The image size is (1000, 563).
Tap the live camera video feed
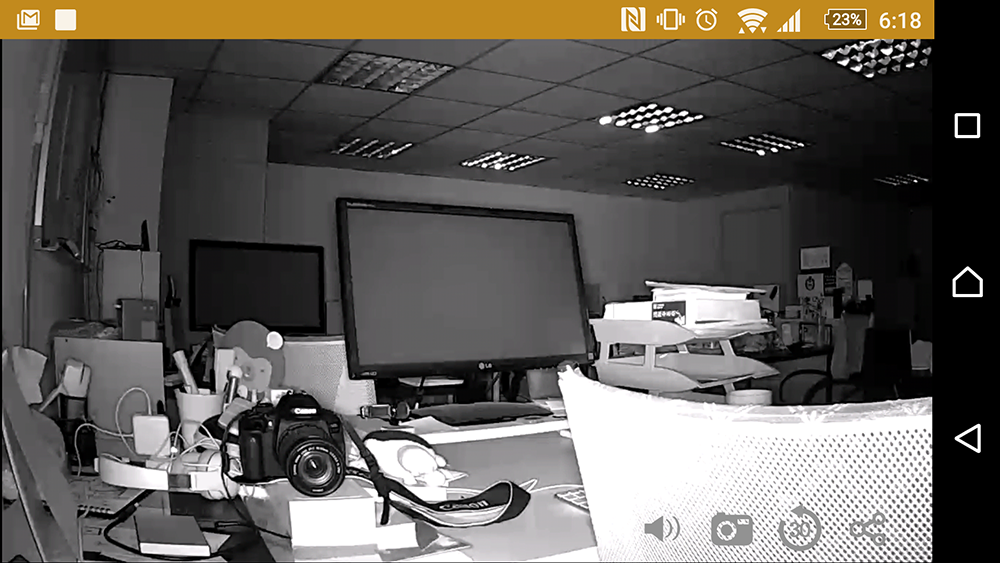tap(467, 301)
